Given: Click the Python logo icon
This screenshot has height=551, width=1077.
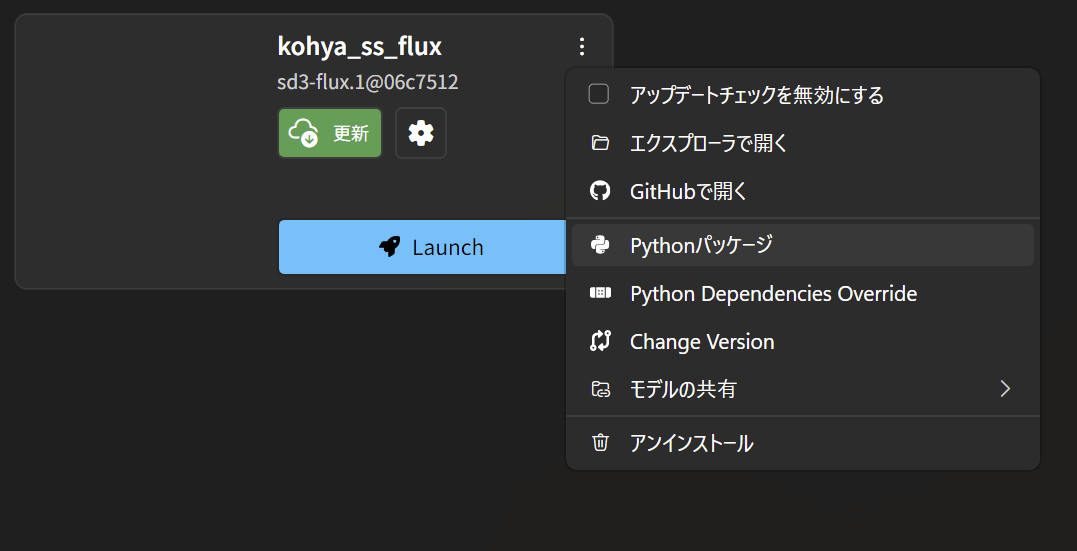Looking at the screenshot, I should 600,245.
